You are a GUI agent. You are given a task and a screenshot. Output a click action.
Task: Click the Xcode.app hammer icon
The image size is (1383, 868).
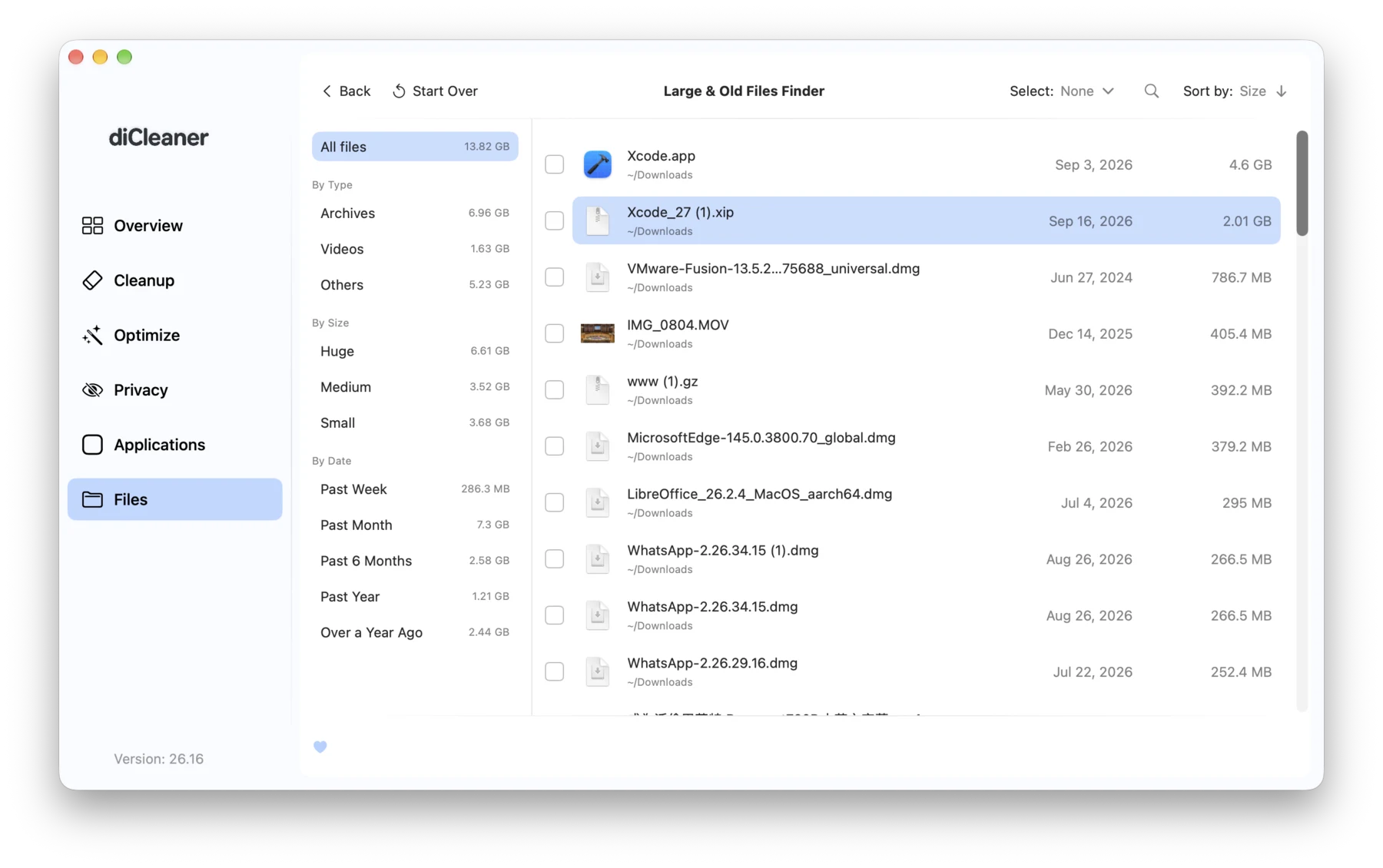(x=597, y=164)
